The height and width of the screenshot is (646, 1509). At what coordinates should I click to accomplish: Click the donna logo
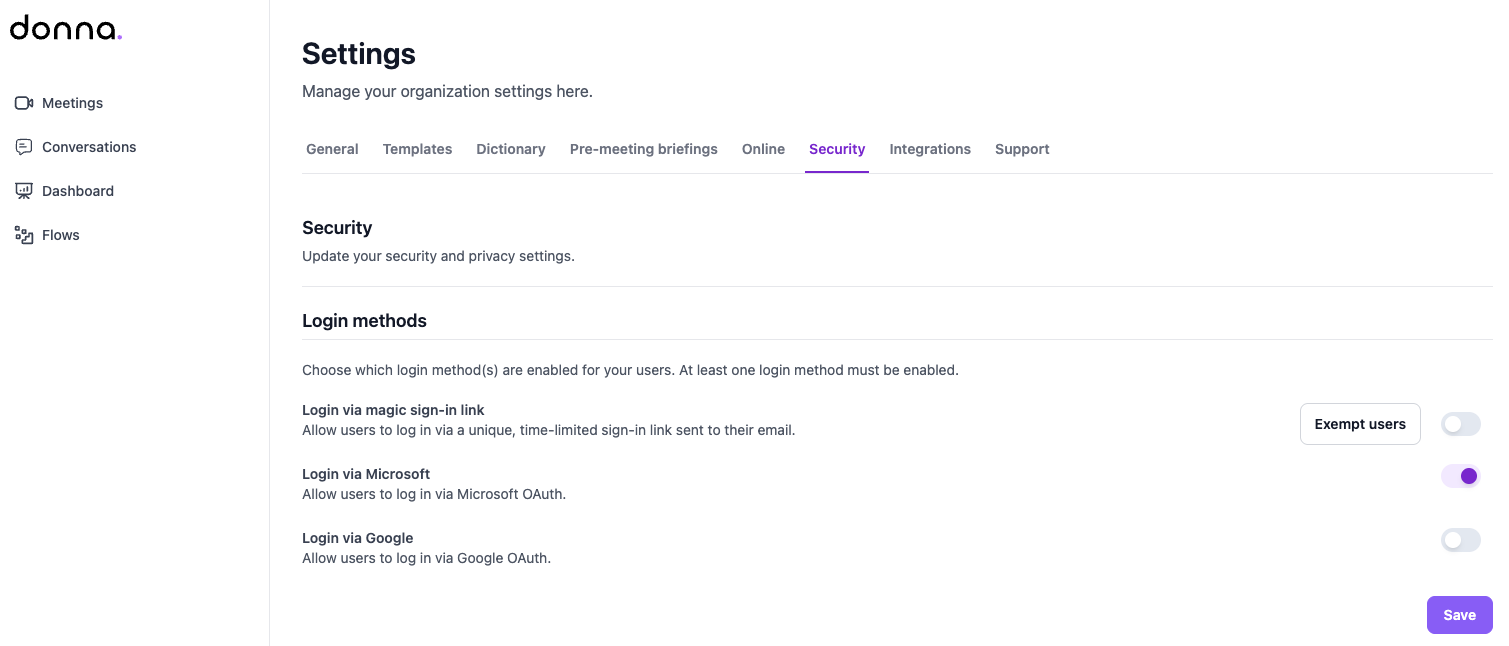pos(66,29)
